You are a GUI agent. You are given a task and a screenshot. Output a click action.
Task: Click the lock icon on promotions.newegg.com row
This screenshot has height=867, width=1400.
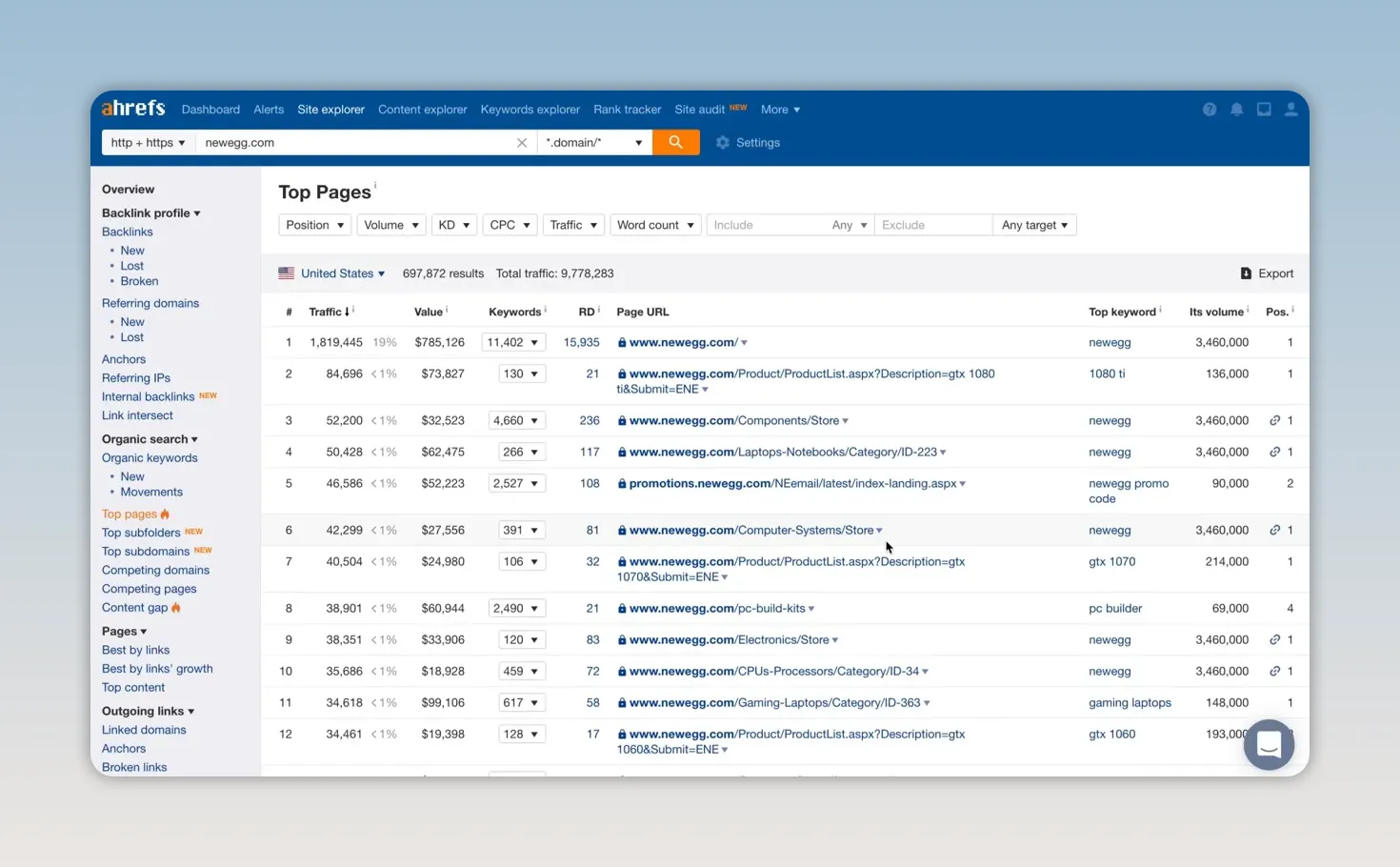pos(622,483)
